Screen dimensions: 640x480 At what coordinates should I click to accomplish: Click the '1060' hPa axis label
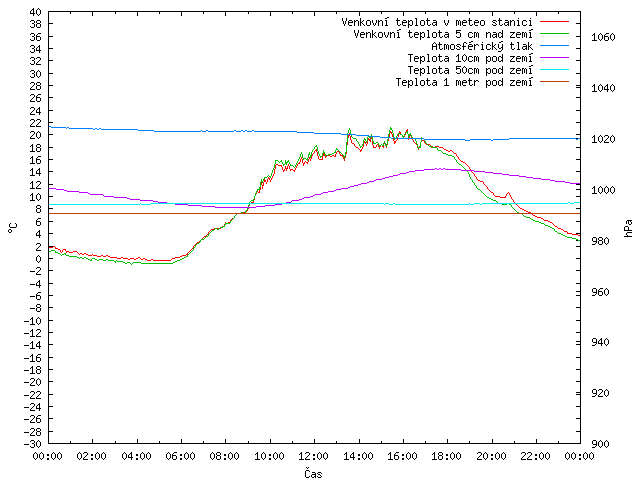(603, 38)
